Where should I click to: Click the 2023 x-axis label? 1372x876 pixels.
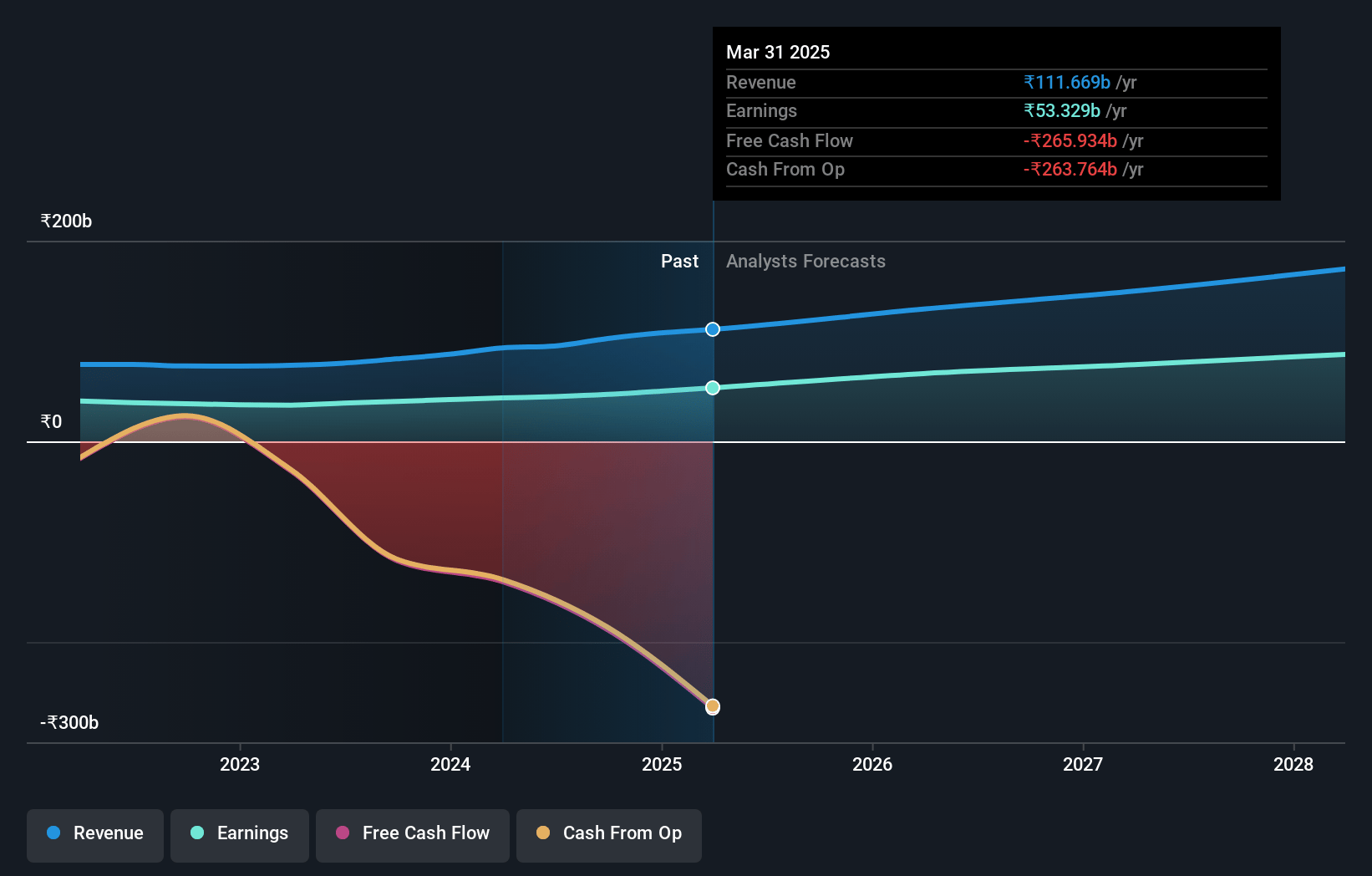[x=240, y=764]
